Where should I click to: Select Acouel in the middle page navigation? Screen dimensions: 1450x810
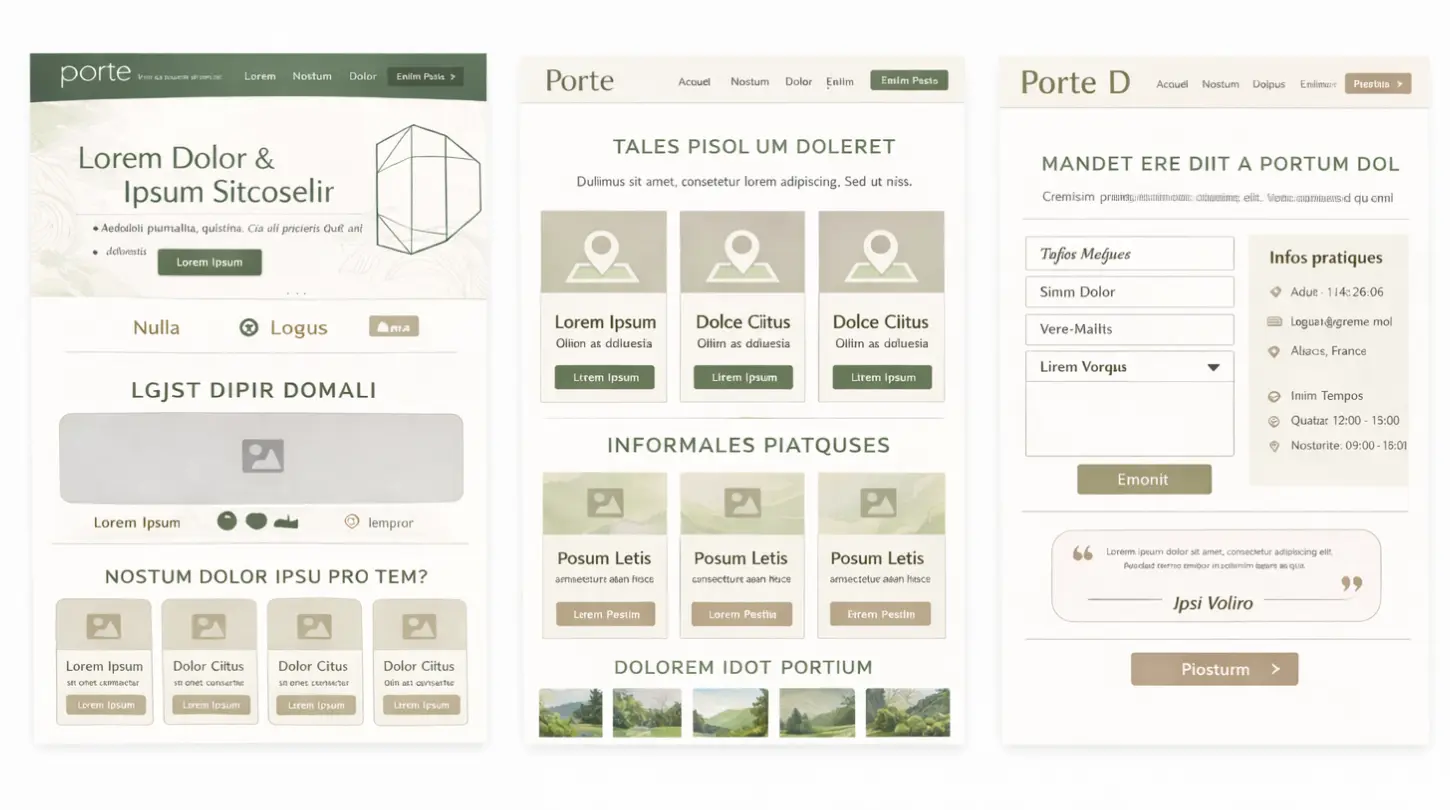click(694, 82)
